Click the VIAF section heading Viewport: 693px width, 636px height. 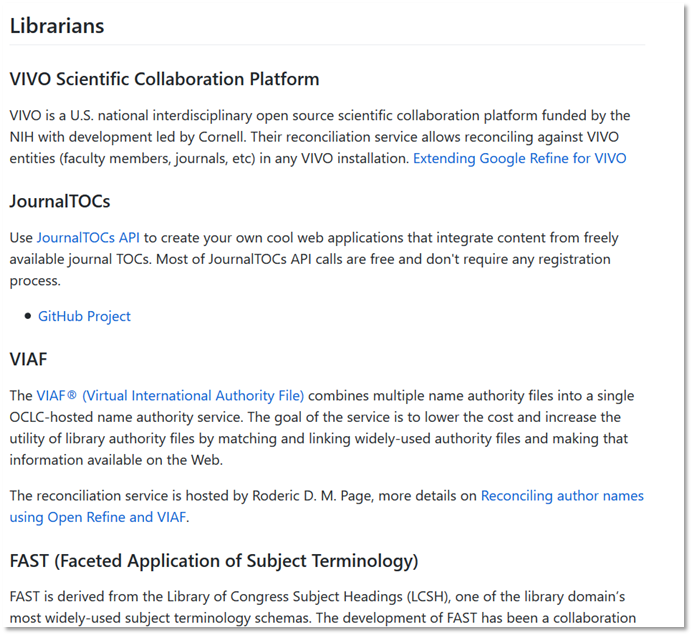pyautogui.click(x=28, y=359)
